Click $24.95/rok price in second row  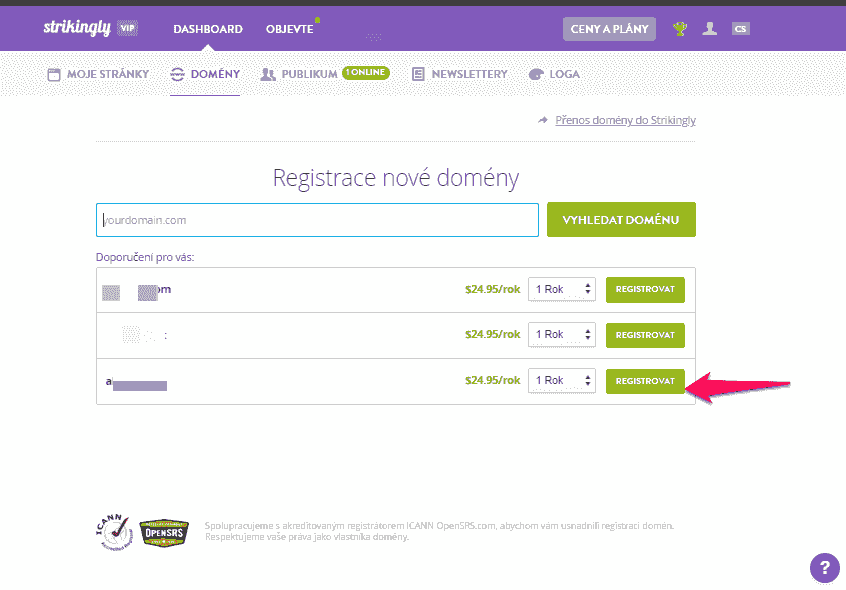coord(493,335)
